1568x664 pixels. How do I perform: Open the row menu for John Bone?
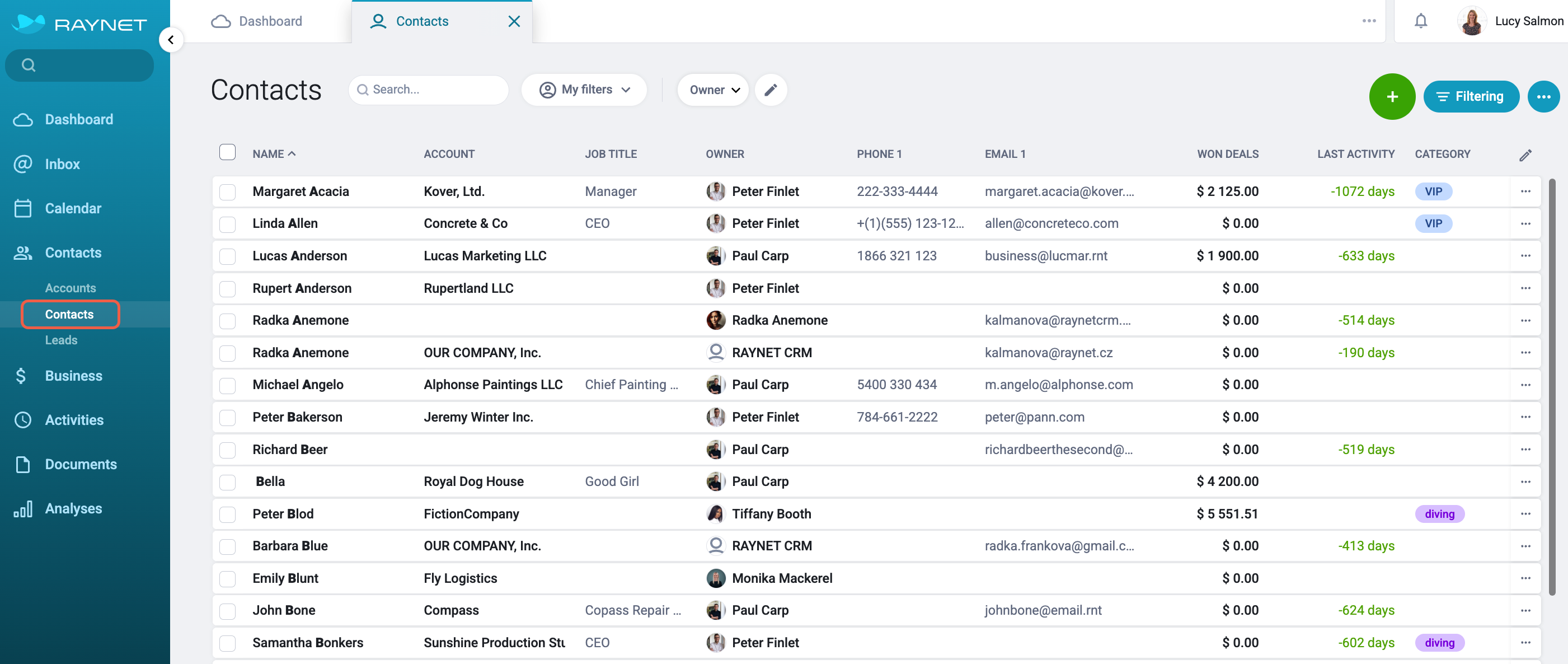pyautogui.click(x=1525, y=610)
